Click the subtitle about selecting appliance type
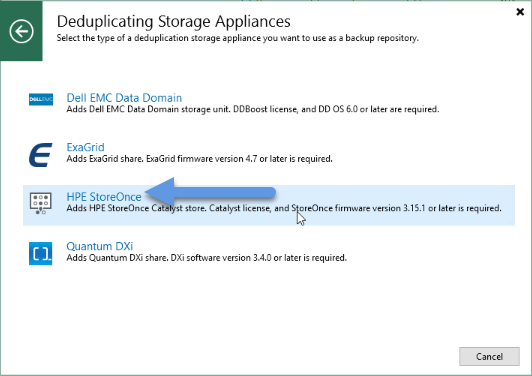Viewport: 532px width, 376px height. 238,38
